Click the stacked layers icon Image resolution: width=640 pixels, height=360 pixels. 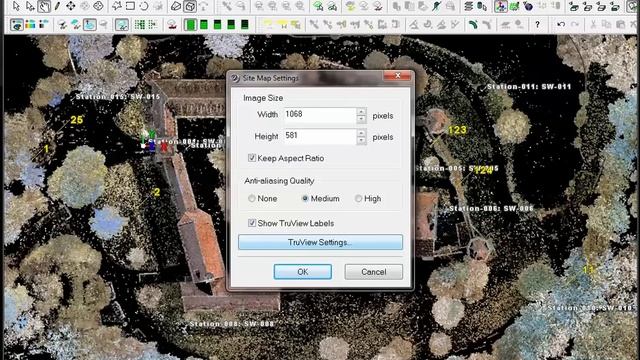pos(468,6)
